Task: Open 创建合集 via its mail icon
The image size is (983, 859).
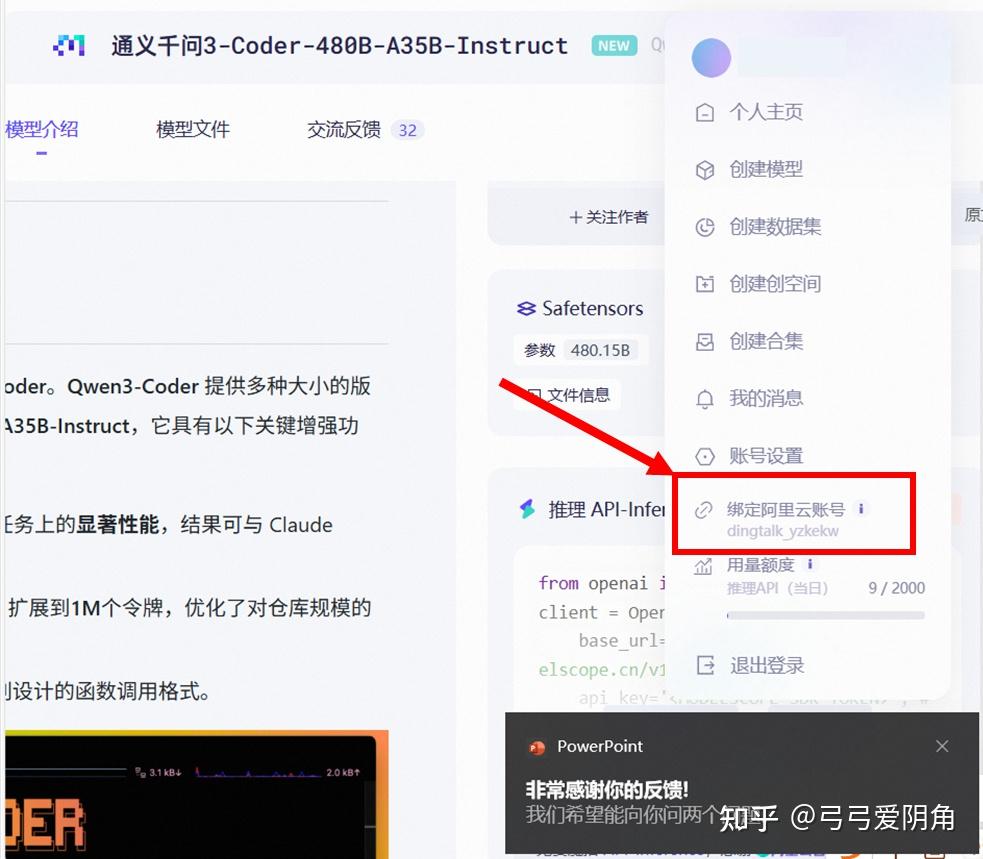Action: coord(706,340)
